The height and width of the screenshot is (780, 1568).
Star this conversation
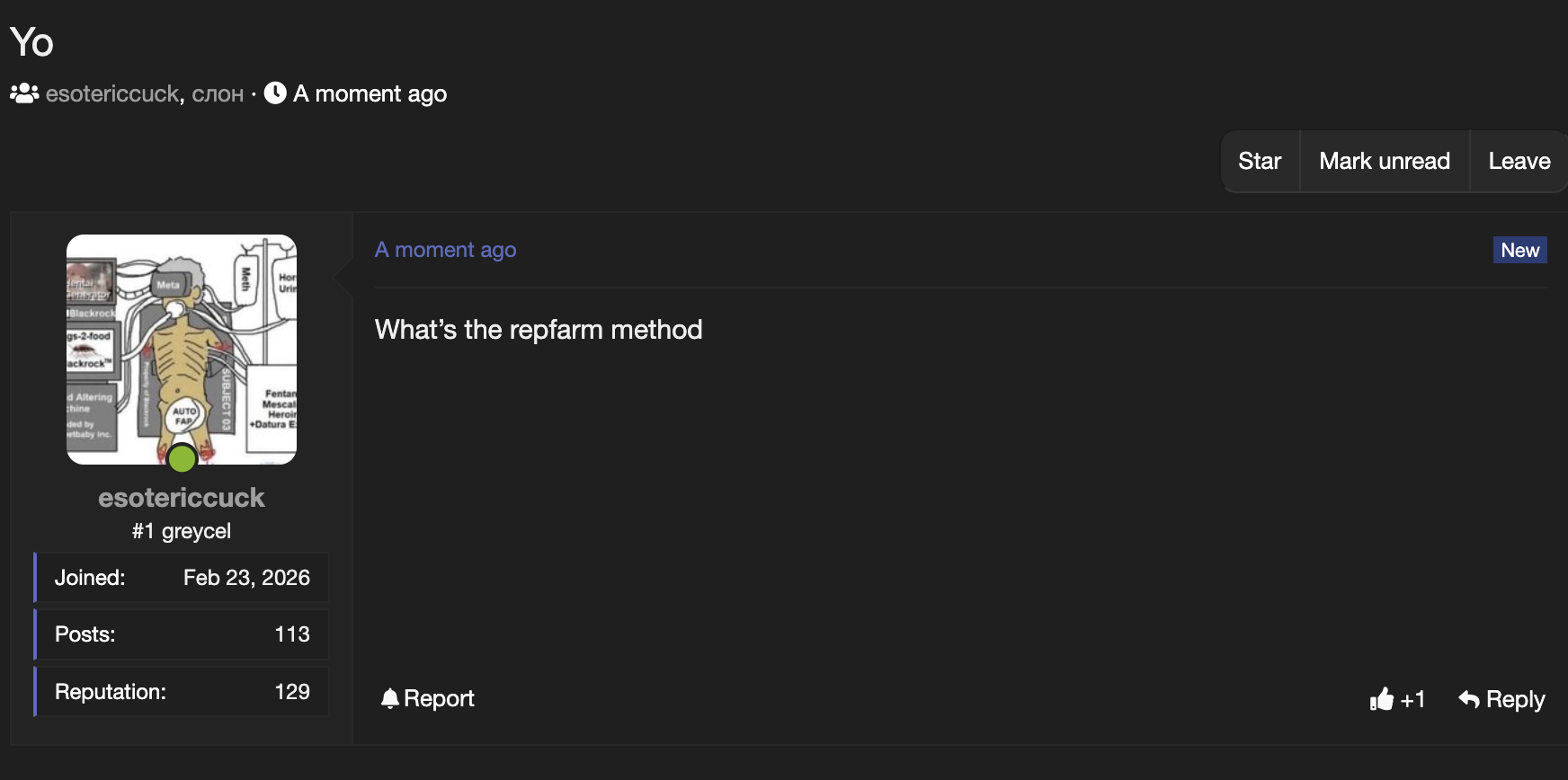tap(1259, 161)
